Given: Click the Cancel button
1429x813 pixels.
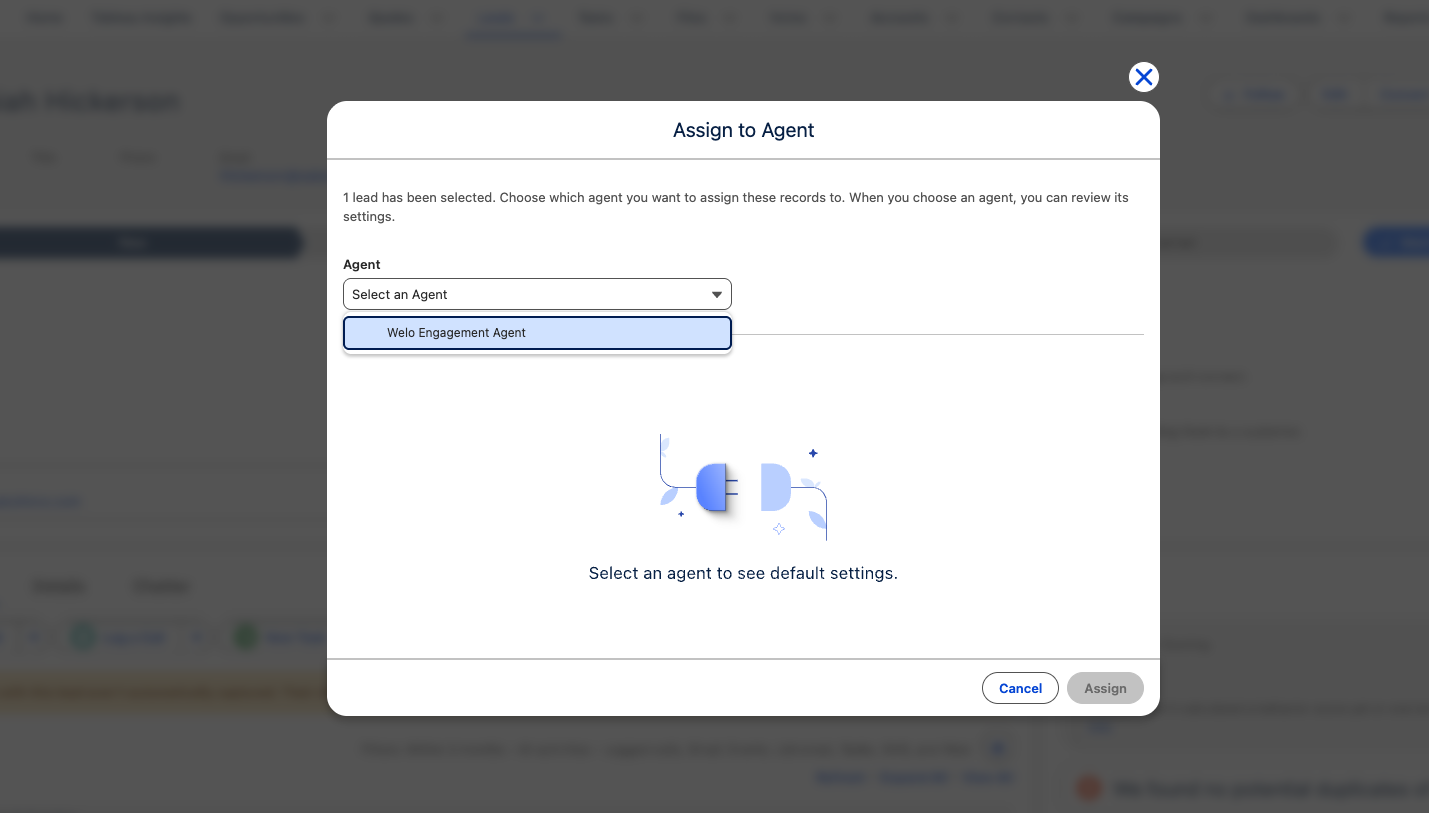Looking at the screenshot, I should point(1020,688).
